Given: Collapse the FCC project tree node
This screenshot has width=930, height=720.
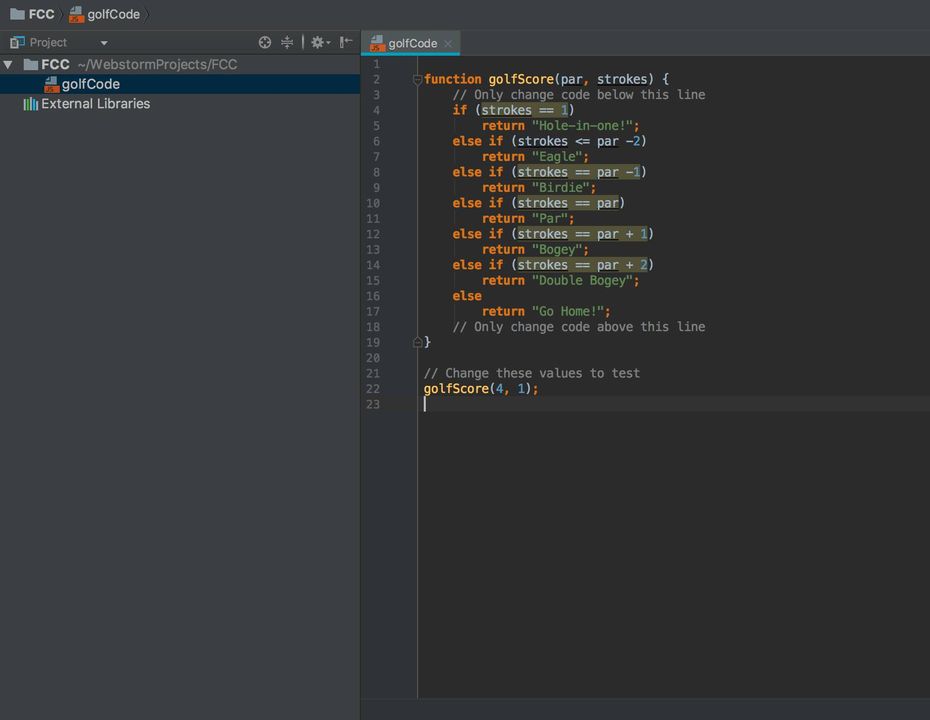Looking at the screenshot, I should [9, 65].
